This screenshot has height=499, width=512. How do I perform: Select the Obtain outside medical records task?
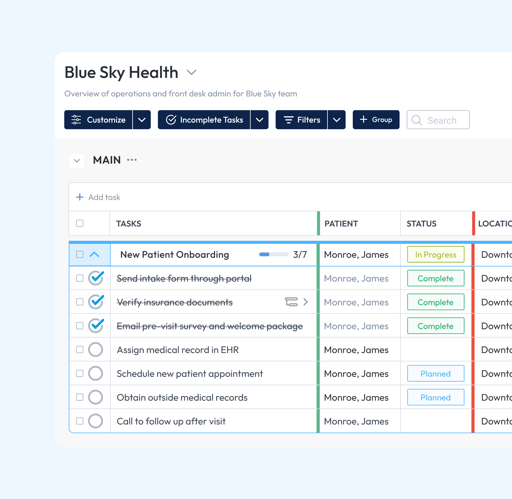tap(182, 397)
